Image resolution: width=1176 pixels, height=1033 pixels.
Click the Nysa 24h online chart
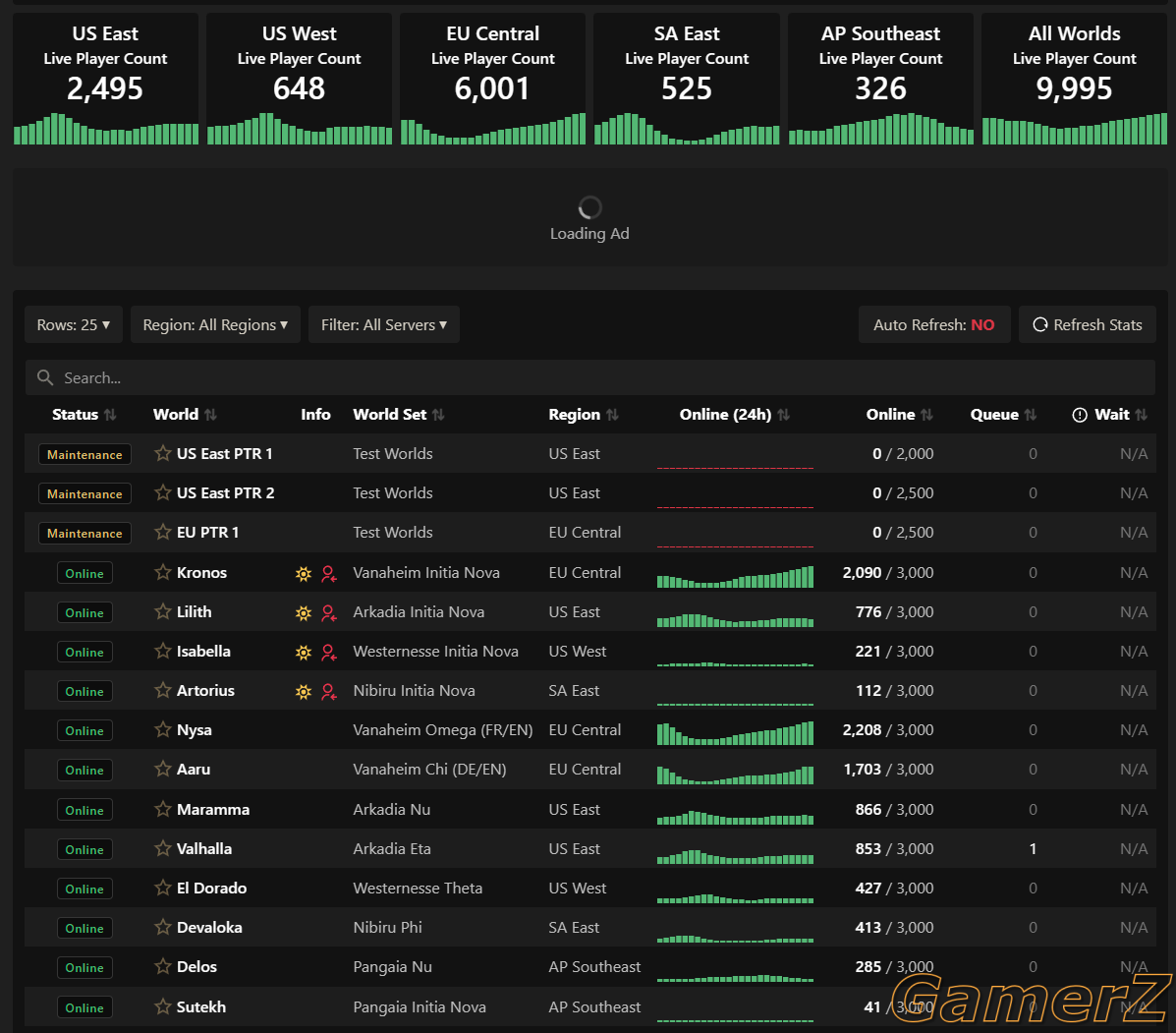(735, 732)
